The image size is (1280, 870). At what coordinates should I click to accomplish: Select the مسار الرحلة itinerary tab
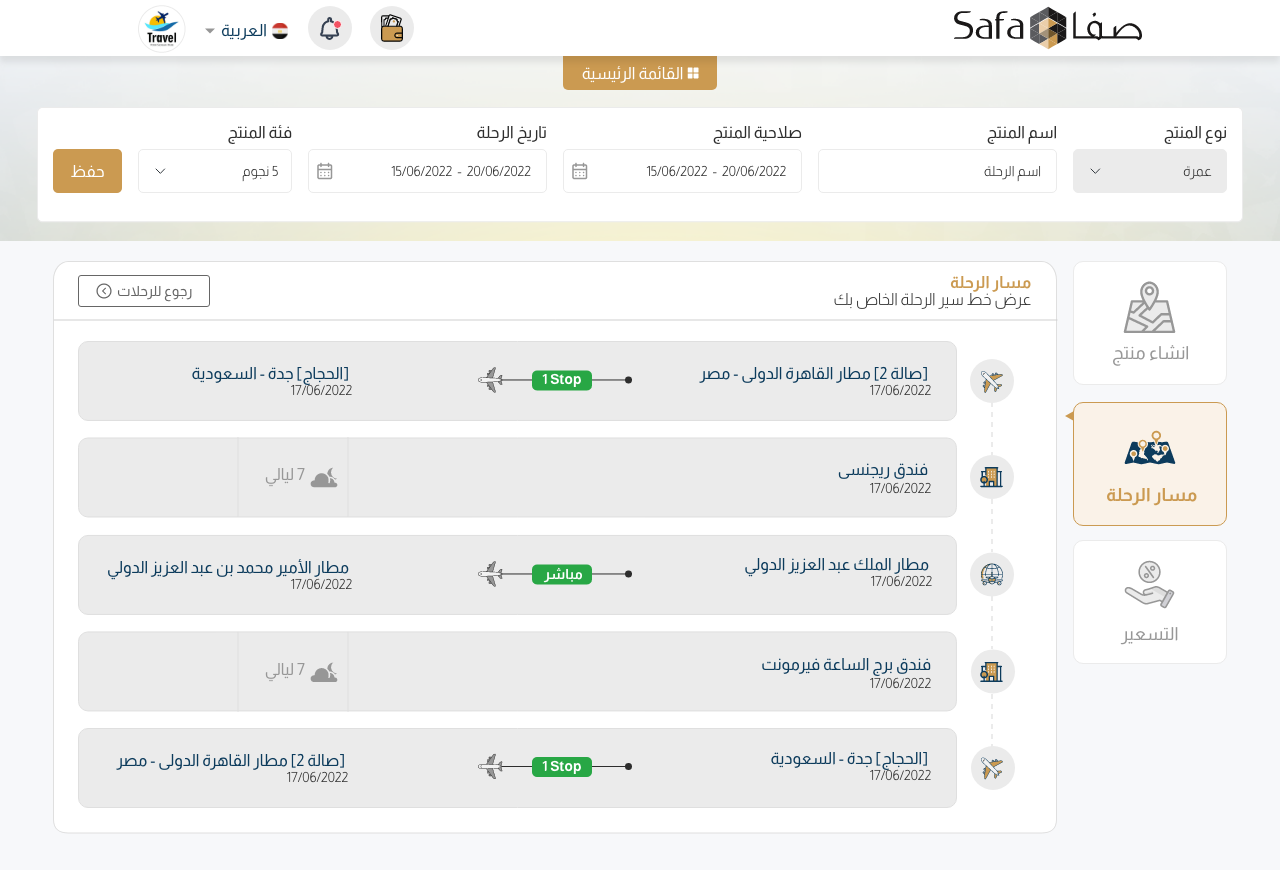pyautogui.click(x=1149, y=464)
